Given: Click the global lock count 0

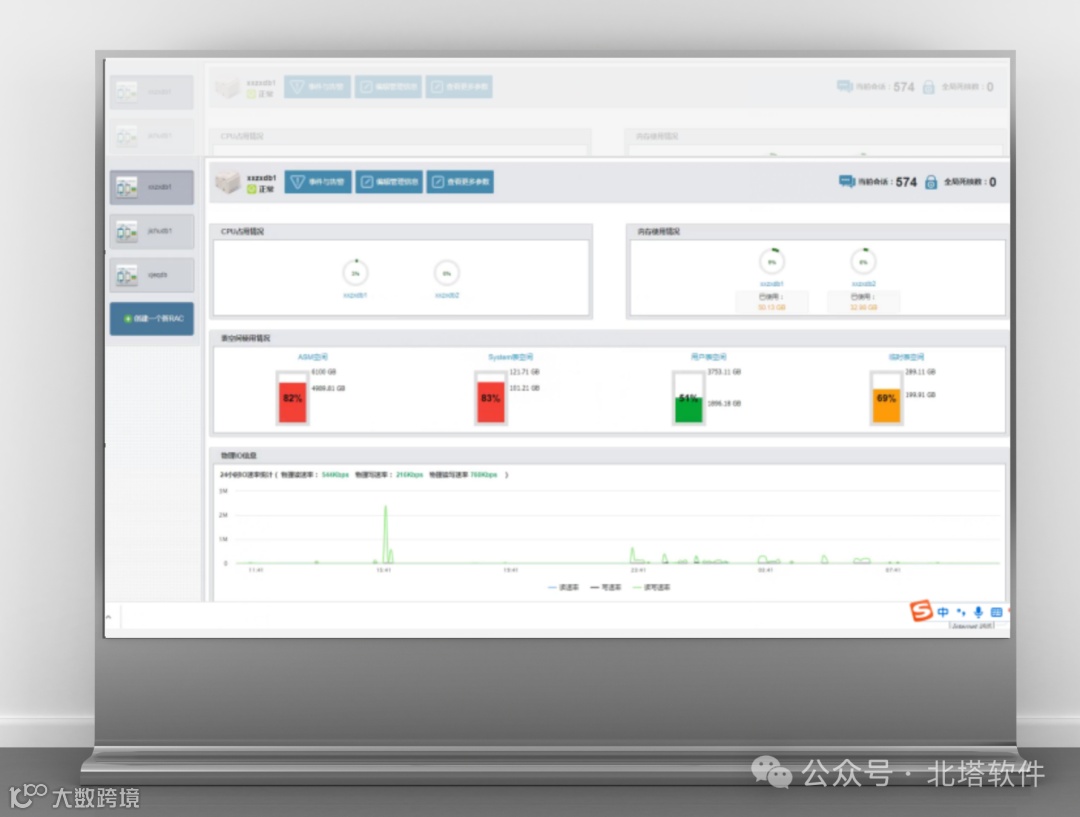Looking at the screenshot, I should [x=993, y=182].
